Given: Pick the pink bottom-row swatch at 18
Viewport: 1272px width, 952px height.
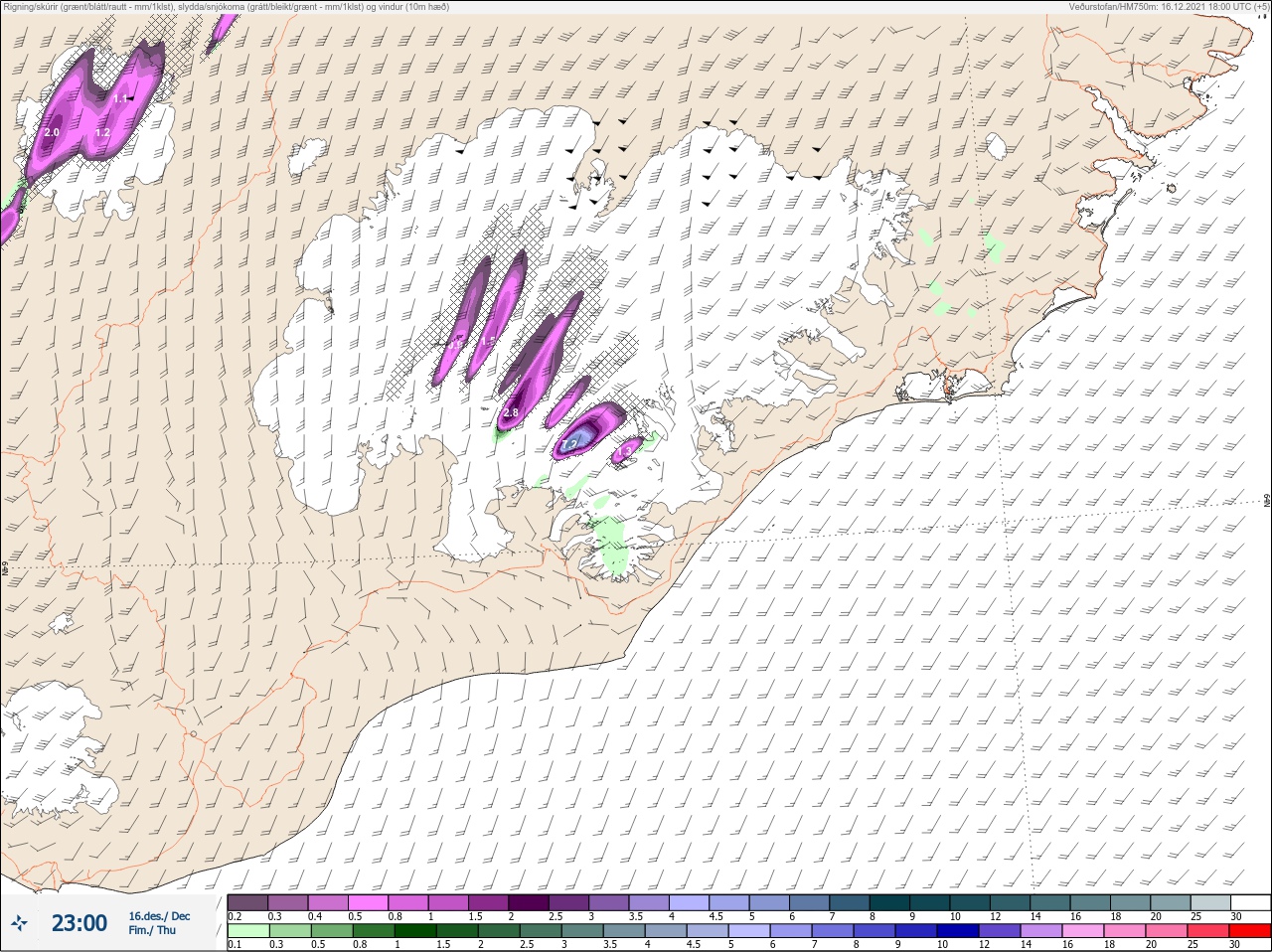Looking at the screenshot, I should [x=1125, y=931].
